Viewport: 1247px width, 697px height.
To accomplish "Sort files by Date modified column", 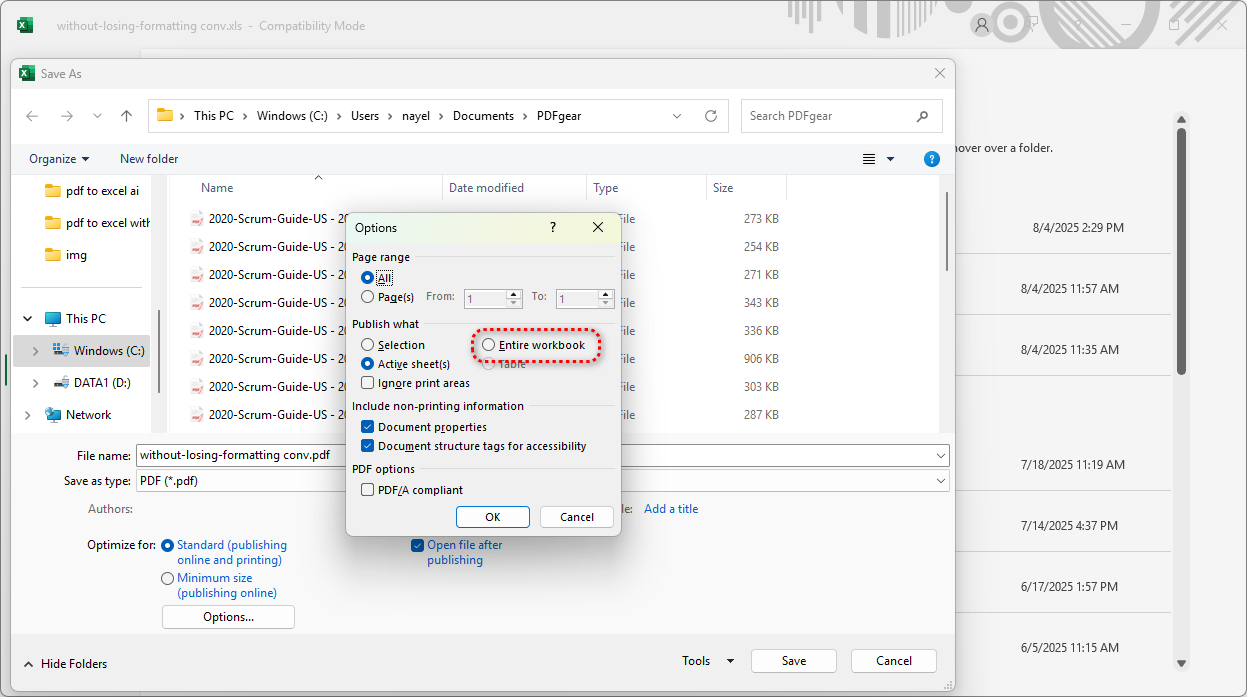I will tap(486, 188).
